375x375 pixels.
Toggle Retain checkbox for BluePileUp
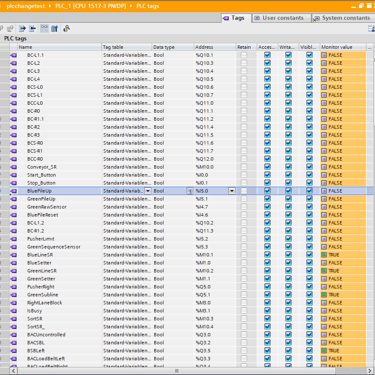[x=244, y=191]
